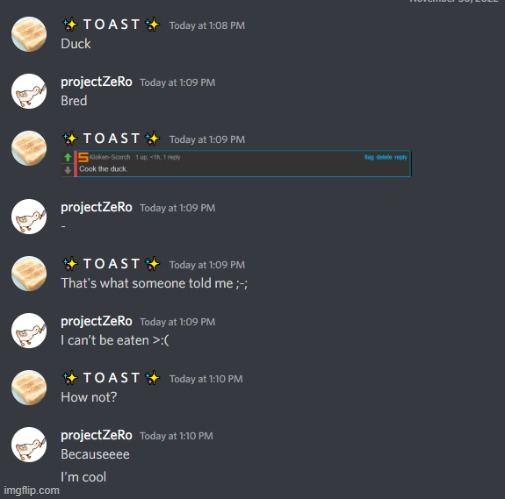
Task: Click the Today at 1:08 PM timestamp
Action: click(207, 26)
